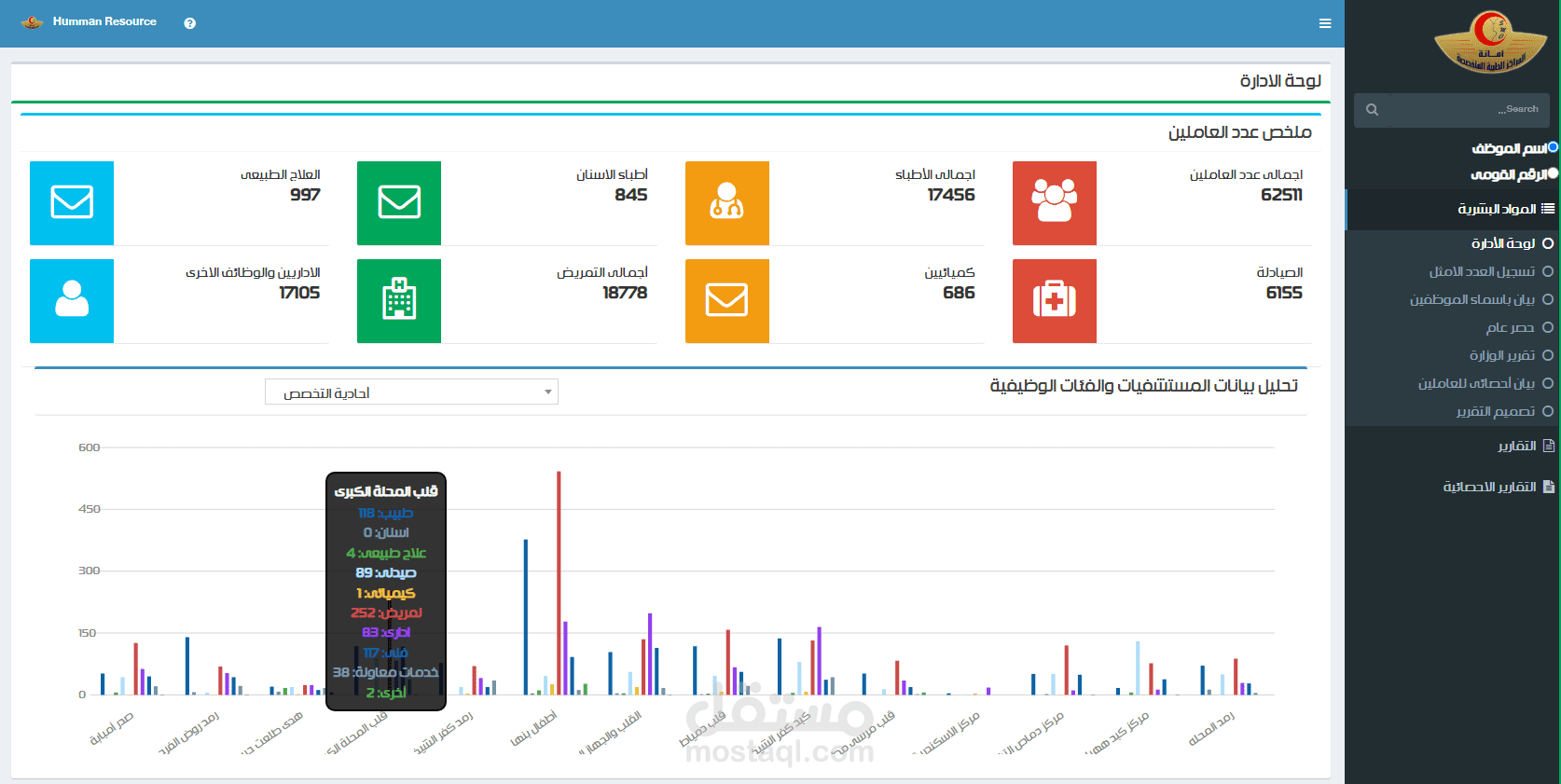Click the red bar above مركز دماص

(1066, 670)
